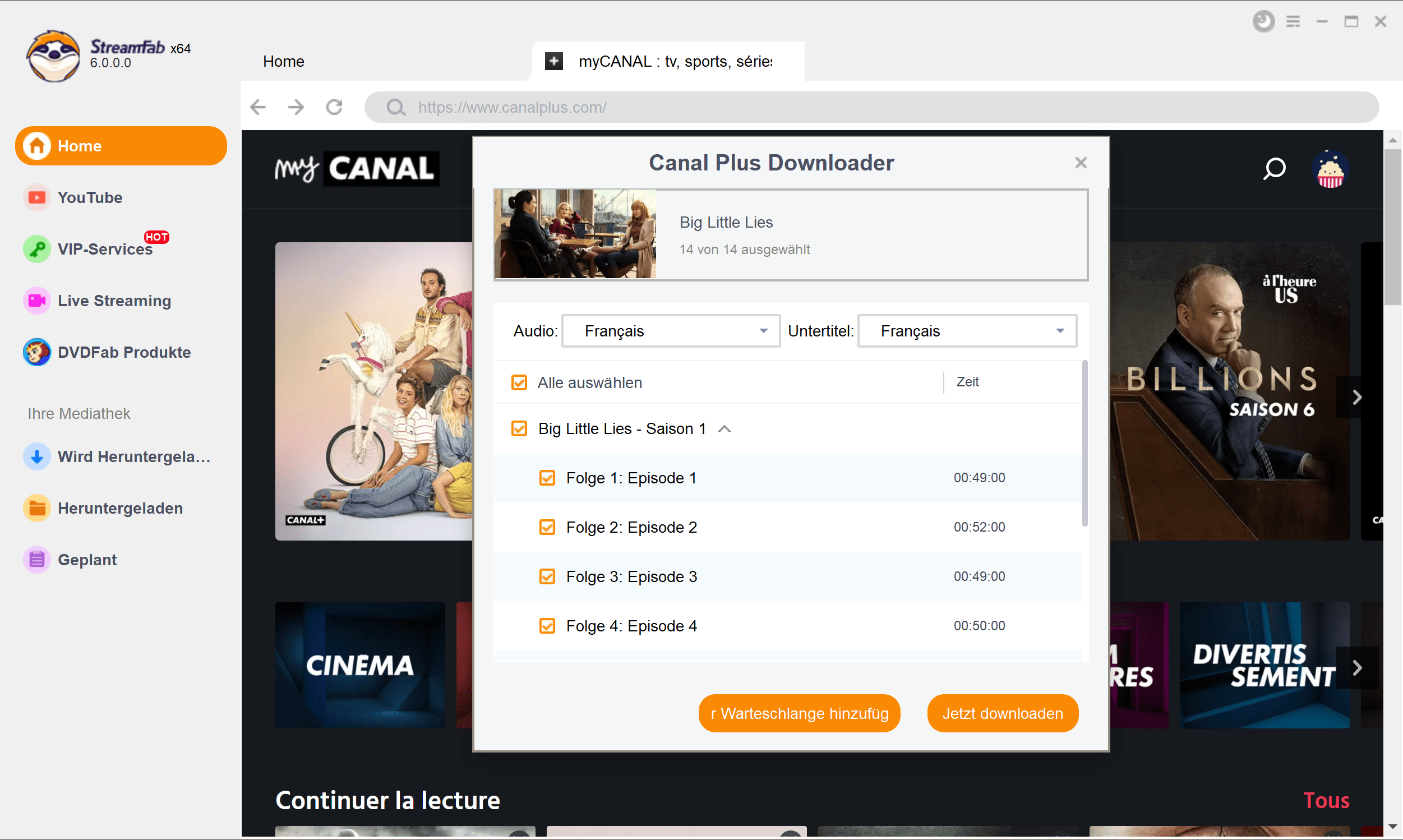The image size is (1403, 840).
Task: Click the plus icon on myCANAL tab
Action: pos(554,61)
